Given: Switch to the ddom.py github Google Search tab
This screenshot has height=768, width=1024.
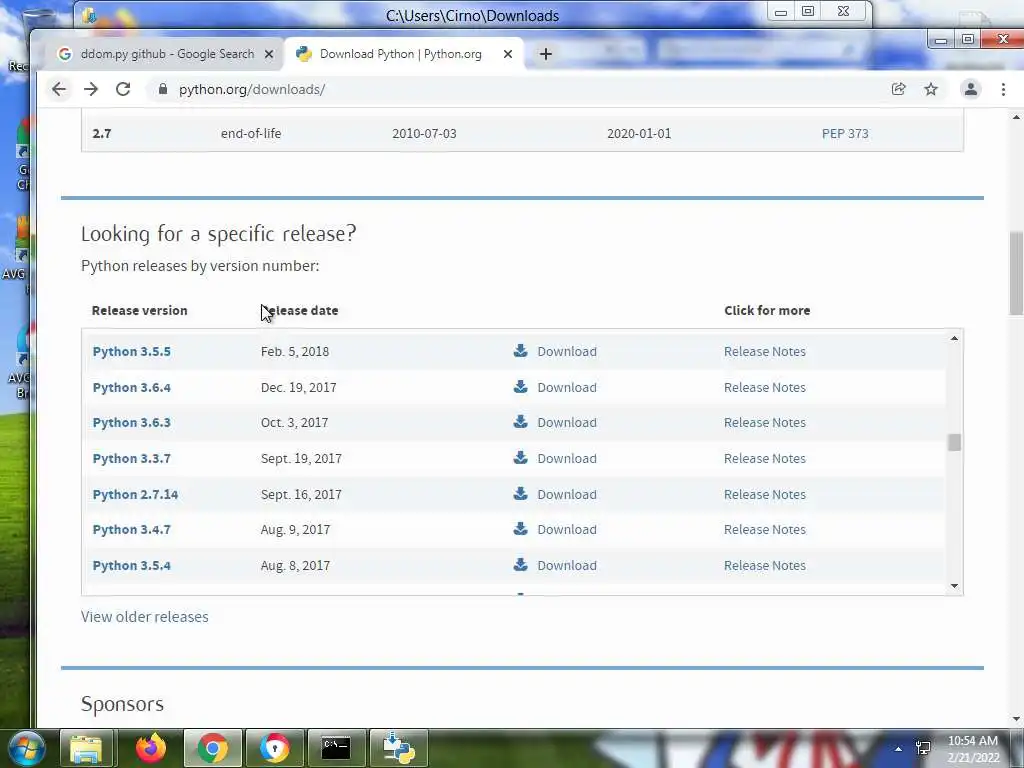Looking at the screenshot, I should pos(167,54).
